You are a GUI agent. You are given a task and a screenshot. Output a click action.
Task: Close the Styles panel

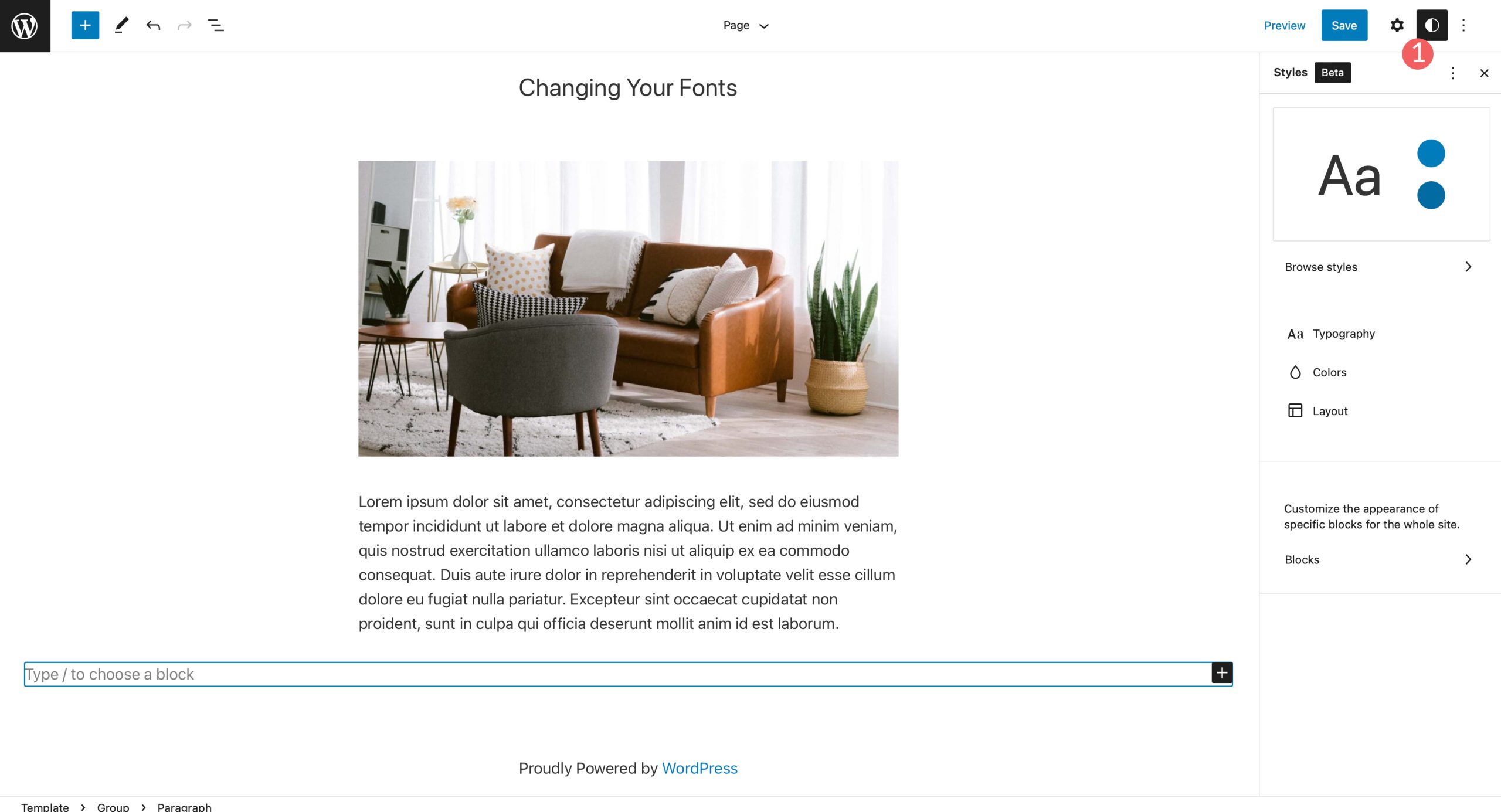coord(1484,73)
